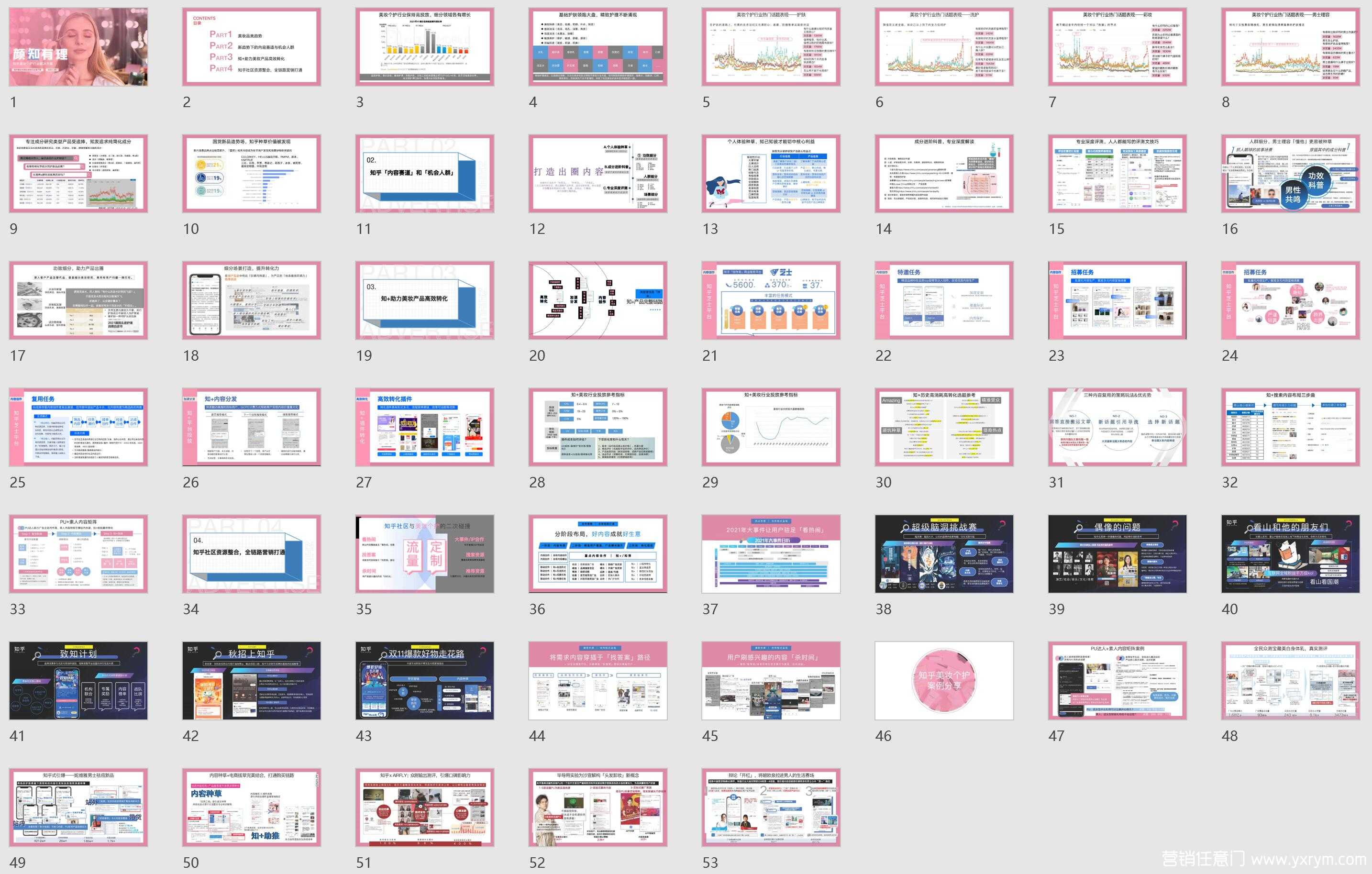1372x874 pixels.
Task: Select slide 11 section divider 02 thumbnail
Action: click(424, 174)
